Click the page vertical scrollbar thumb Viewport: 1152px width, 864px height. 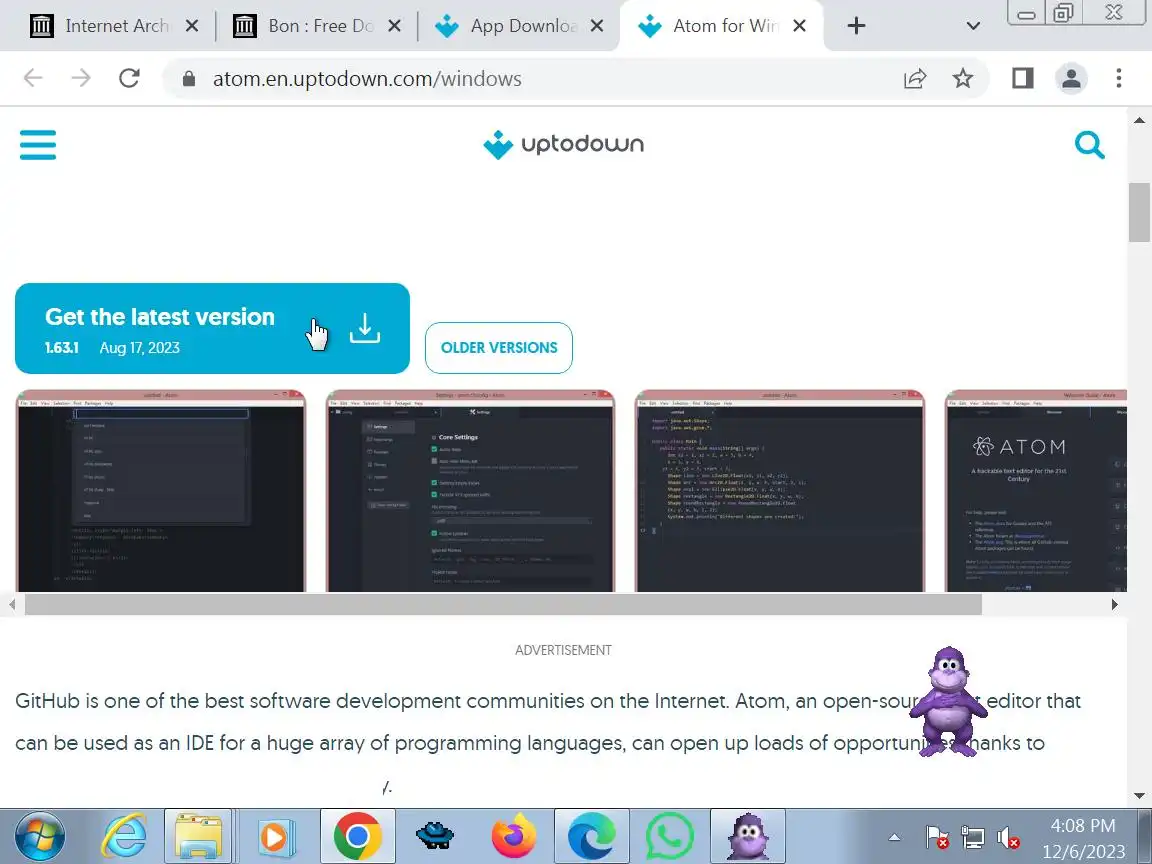[1140, 212]
